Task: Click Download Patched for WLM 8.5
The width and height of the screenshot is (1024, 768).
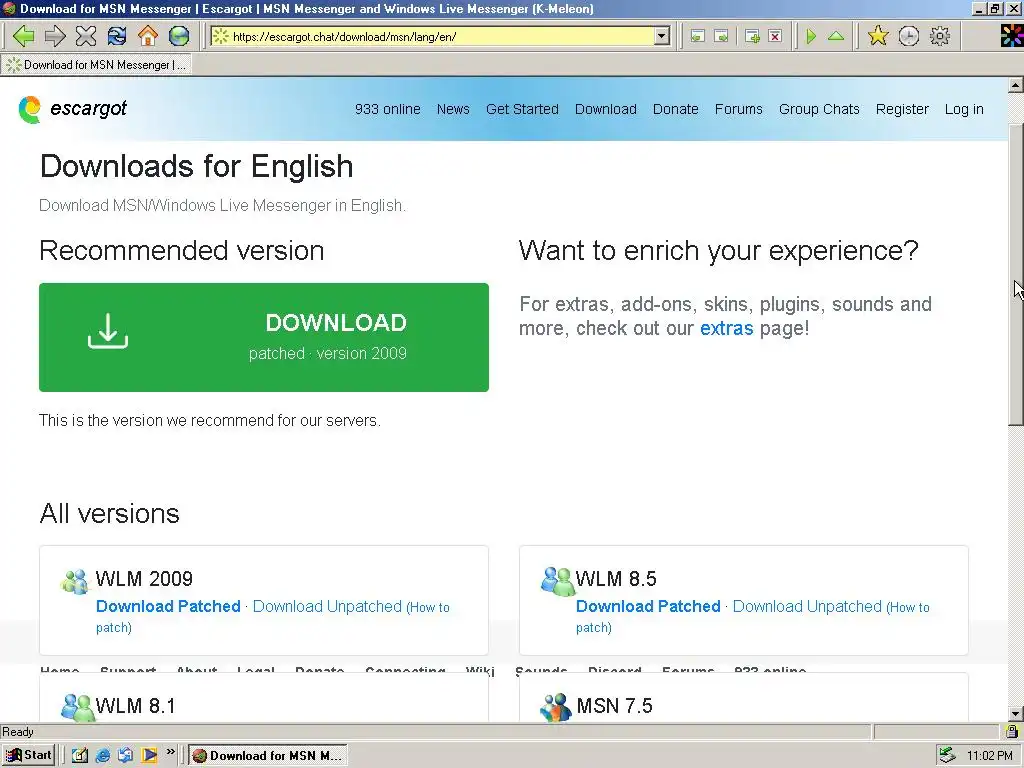Action: coord(648,606)
